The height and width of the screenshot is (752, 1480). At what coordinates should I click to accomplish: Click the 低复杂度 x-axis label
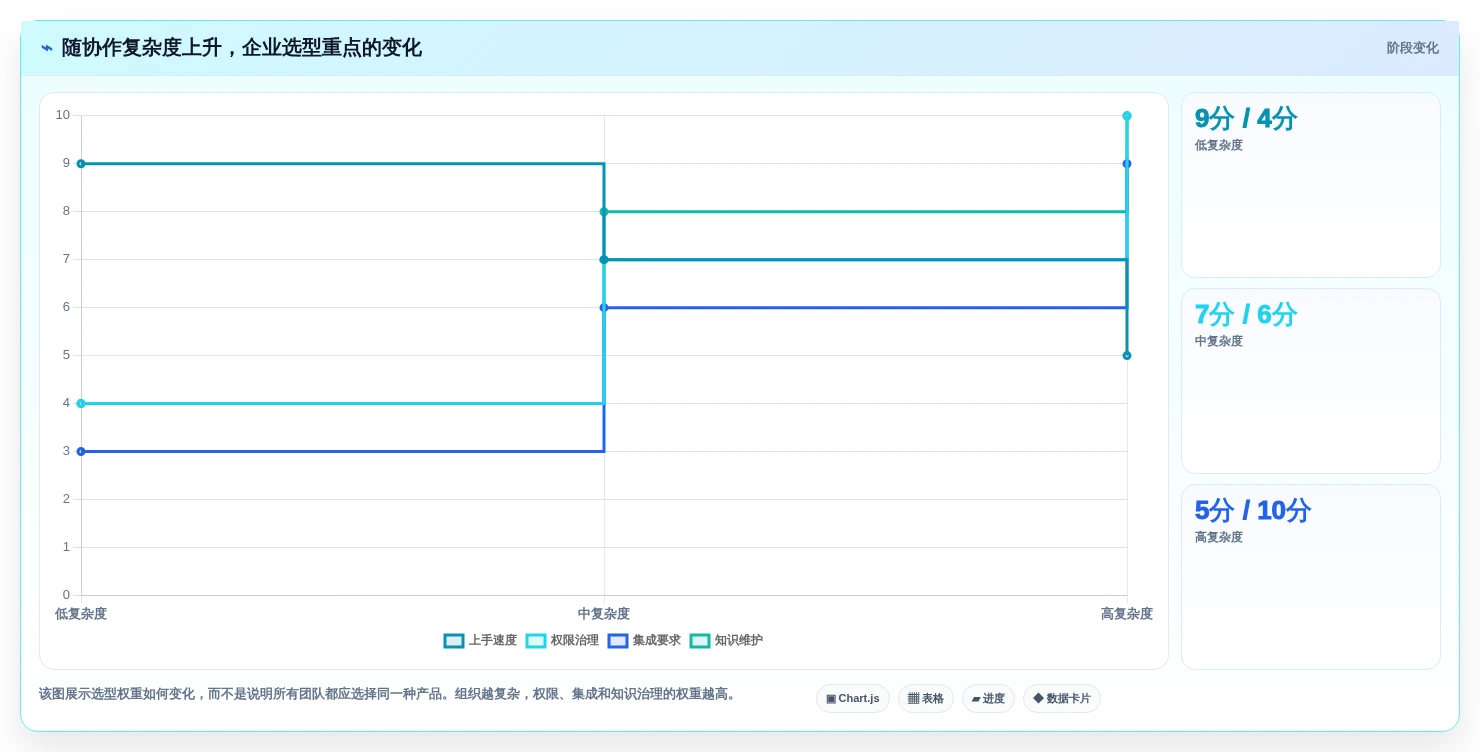[x=81, y=614]
